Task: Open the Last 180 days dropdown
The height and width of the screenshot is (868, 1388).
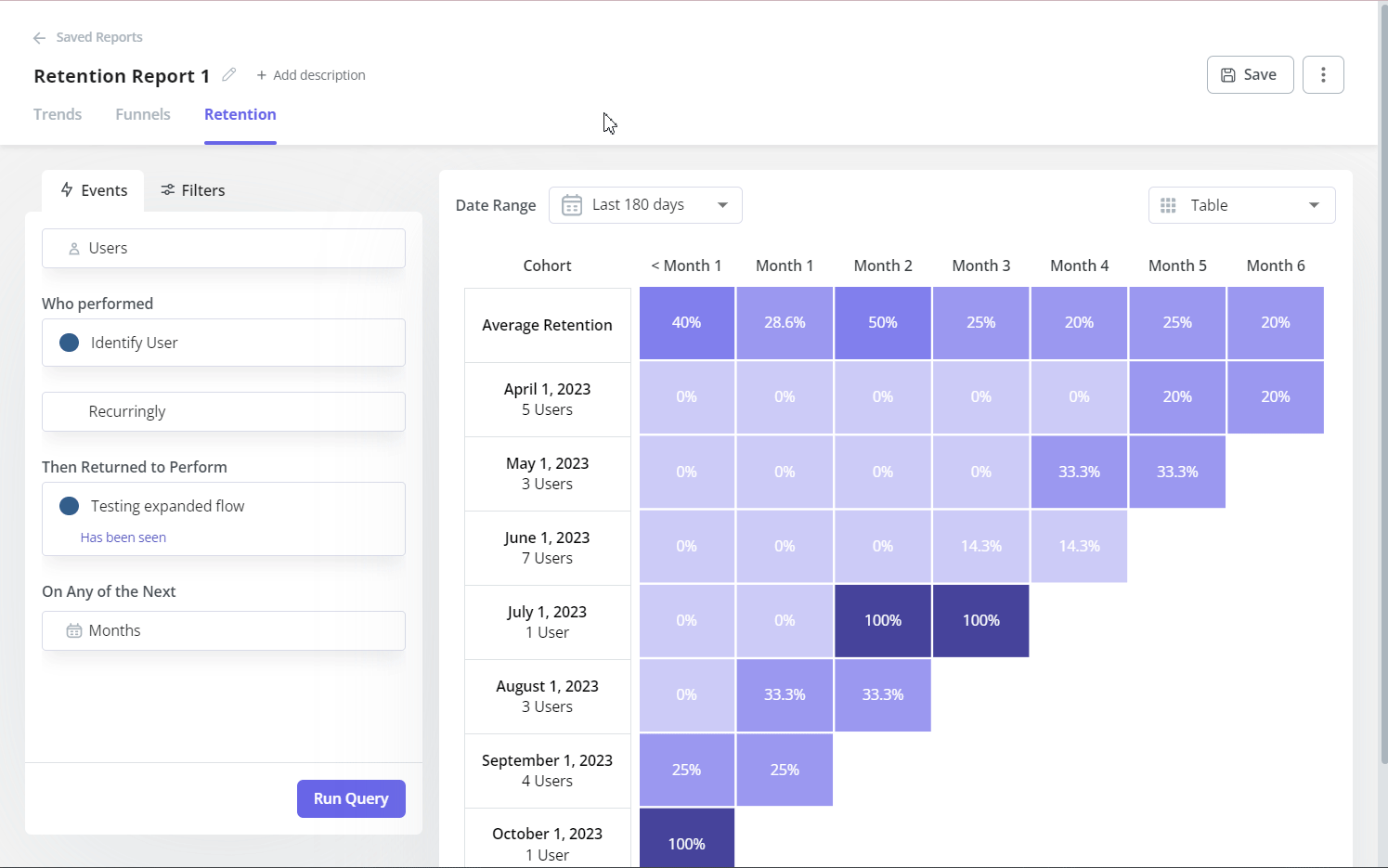Action: [x=645, y=204]
